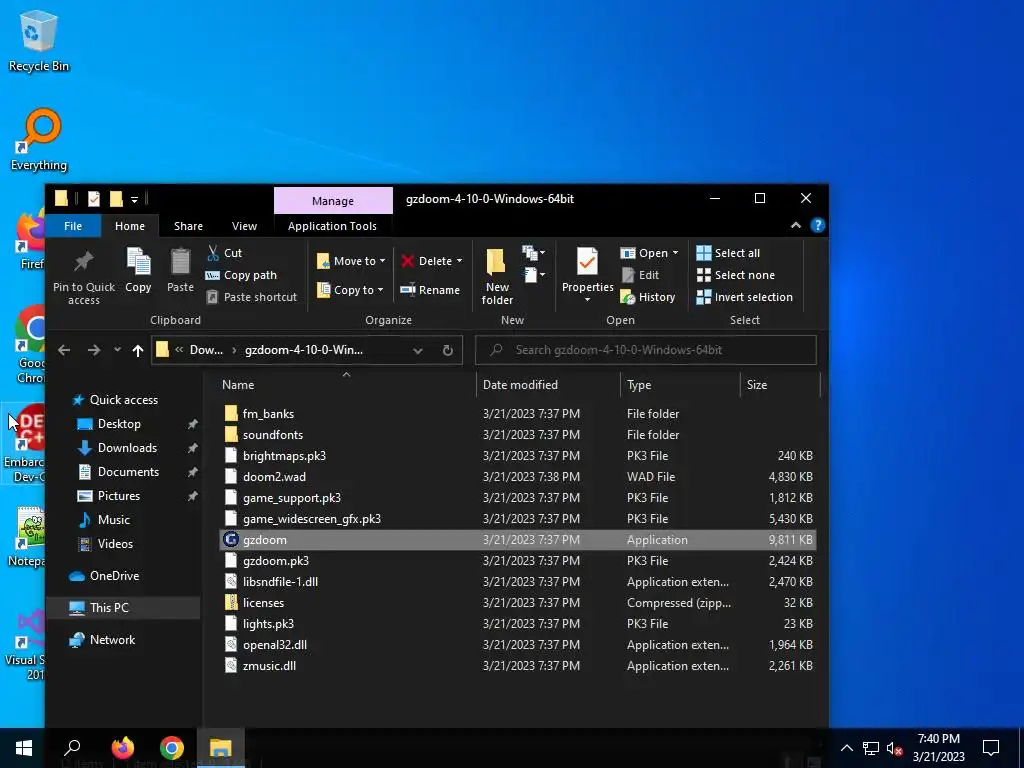The width and height of the screenshot is (1024, 768).
Task: Open Firefox from the taskbar
Action: coord(122,748)
